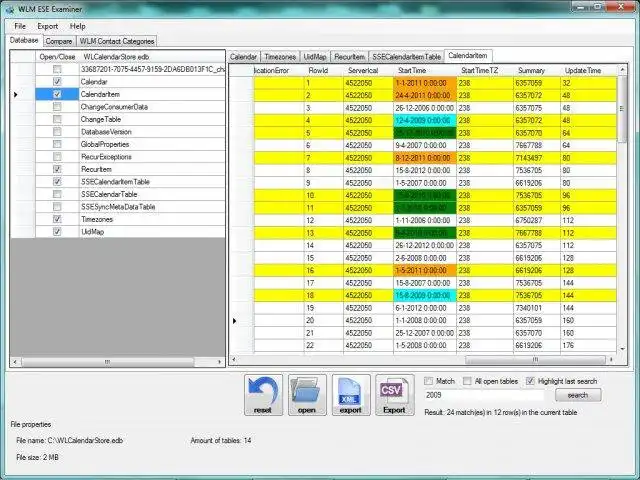Uncheck the UidMap checkbox in table list
The image size is (640, 480).
pyautogui.click(x=57, y=231)
